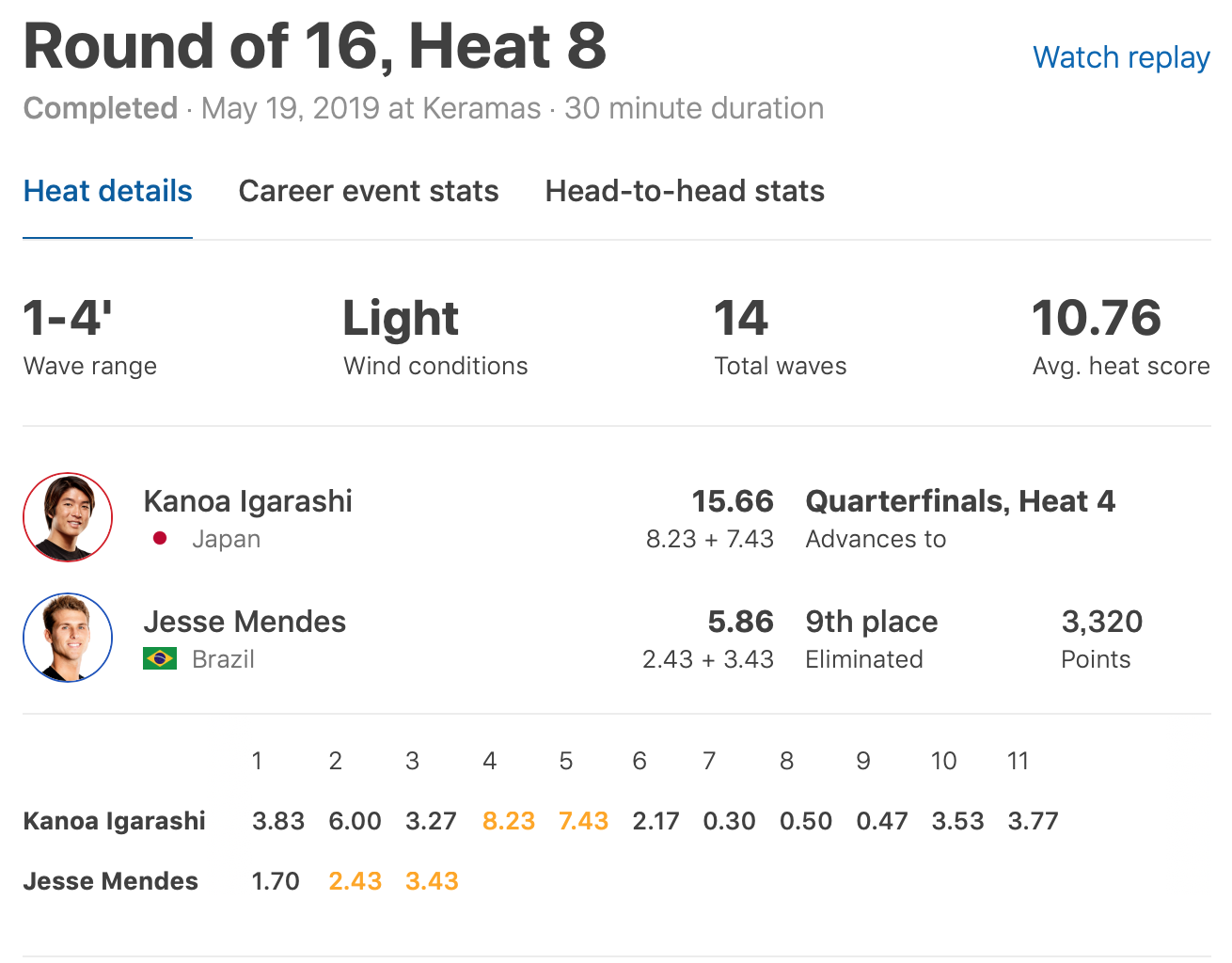Click Kanoa Igarashi's name in results
Viewport: 1232px width, 963px height.
(x=247, y=501)
